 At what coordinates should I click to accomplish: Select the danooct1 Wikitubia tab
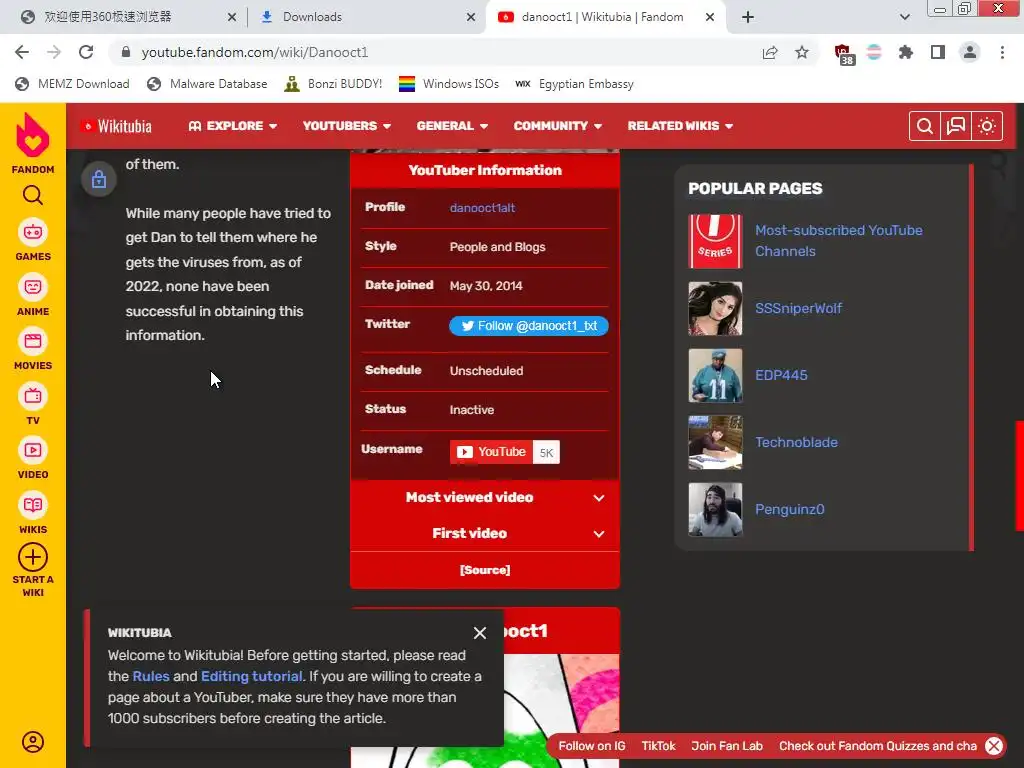click(x=604, y=17)
